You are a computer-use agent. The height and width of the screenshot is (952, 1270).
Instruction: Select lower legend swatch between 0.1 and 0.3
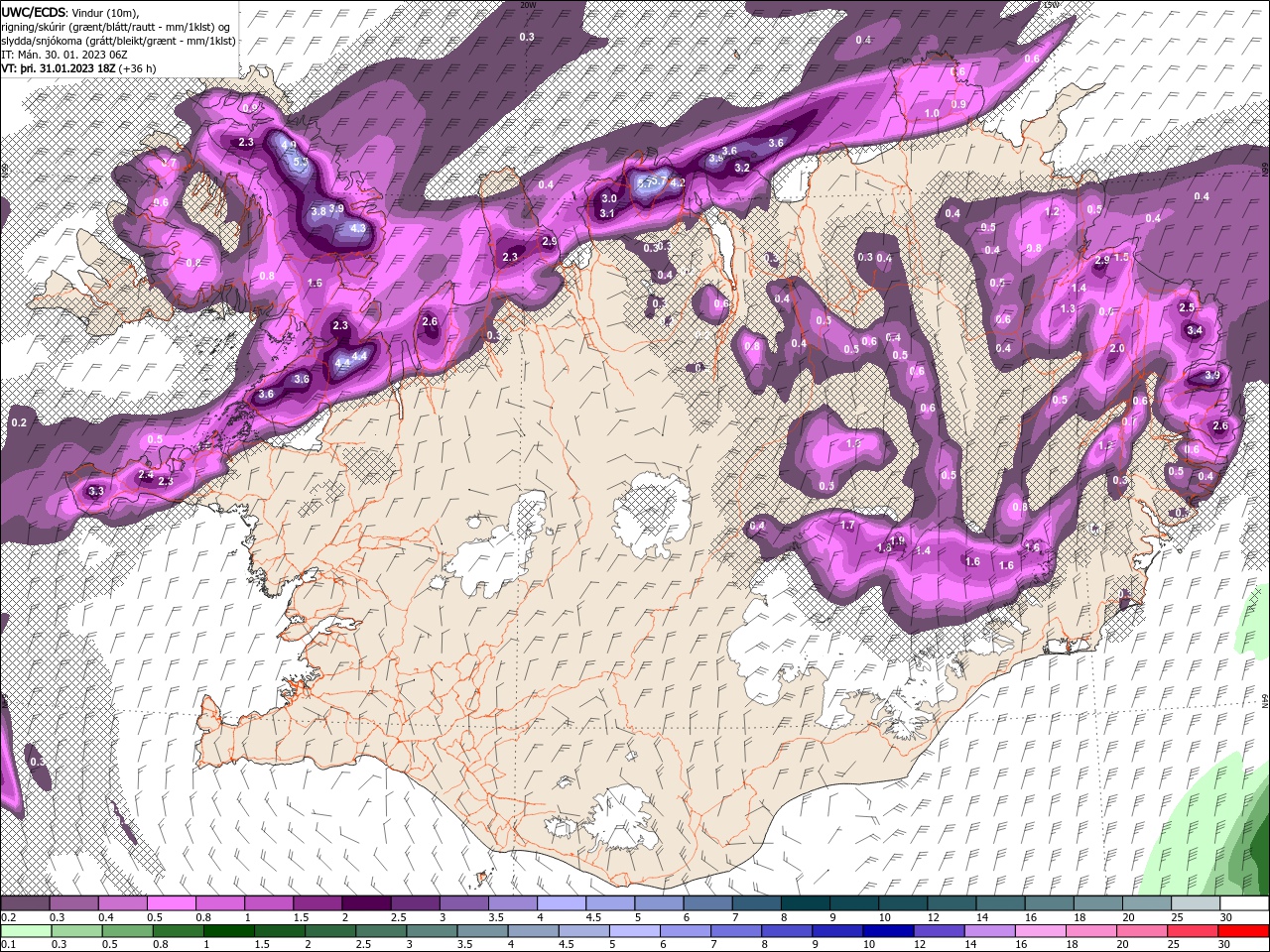click(27, 931)
